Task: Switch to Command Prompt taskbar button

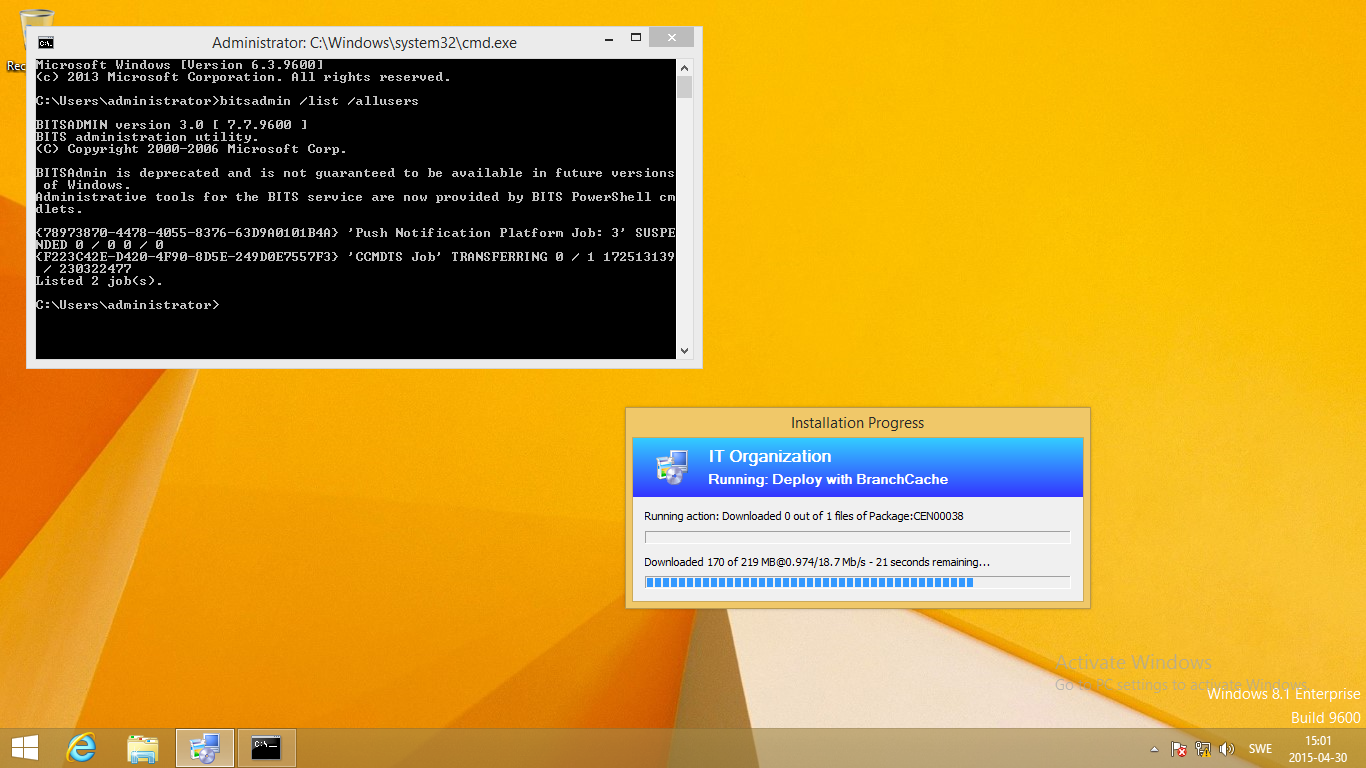Action: 266,748
